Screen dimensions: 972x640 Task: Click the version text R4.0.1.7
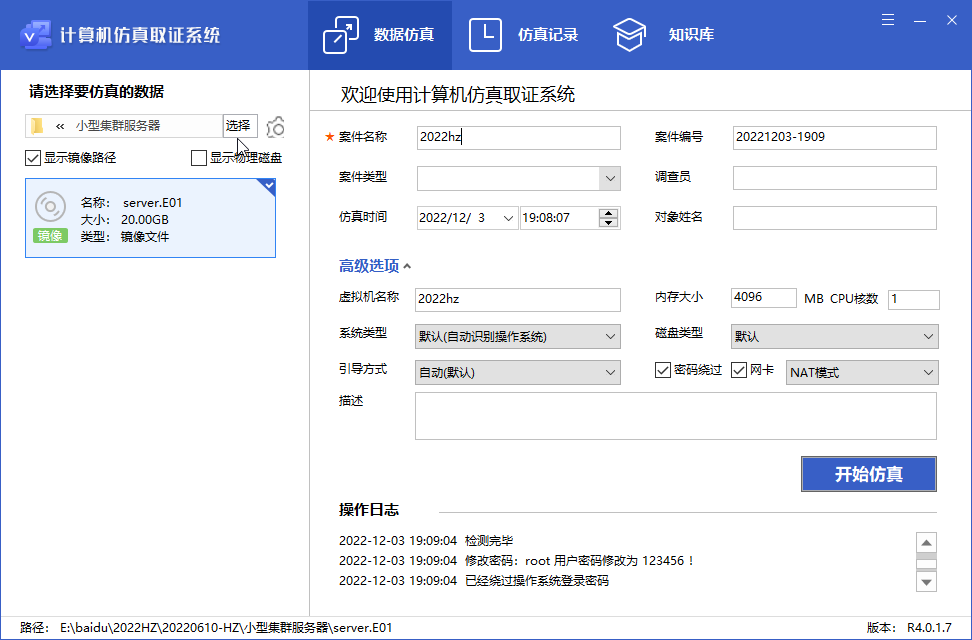click(929, 628)
